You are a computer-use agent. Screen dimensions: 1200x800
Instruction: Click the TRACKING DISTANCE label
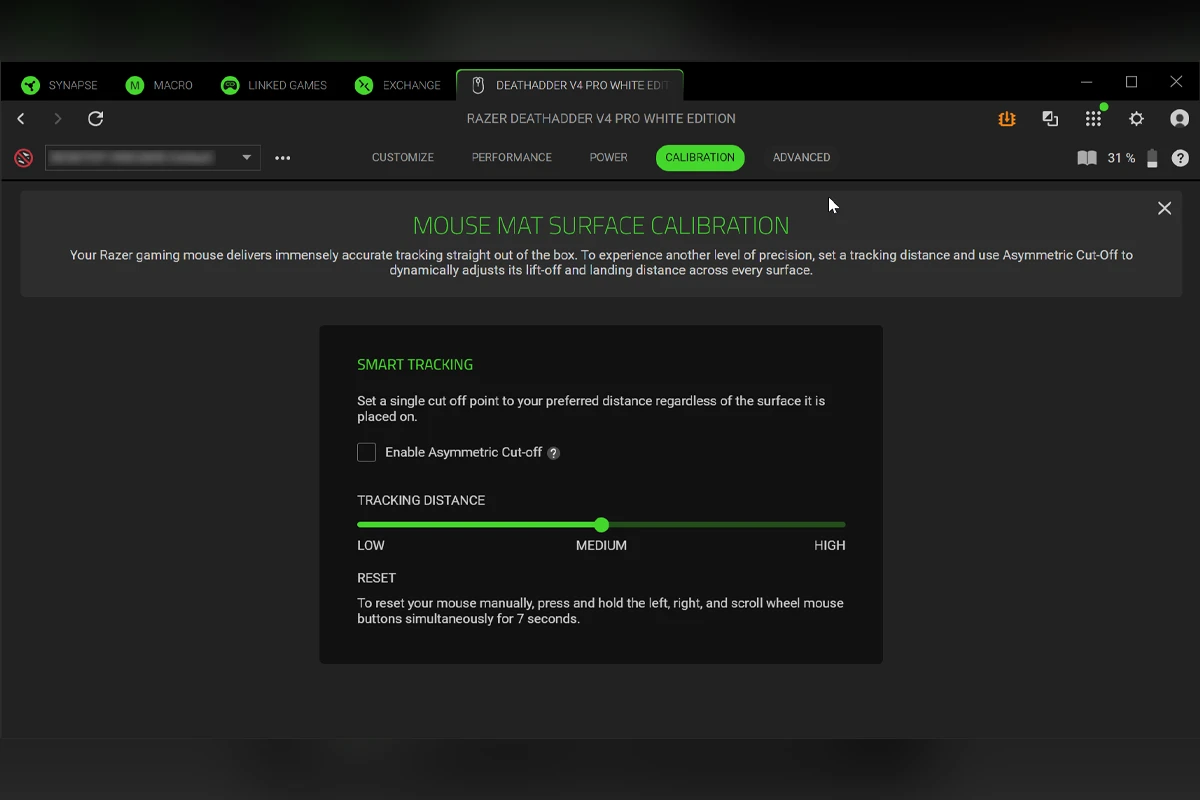pyautogui.click(x=421, y=500)
